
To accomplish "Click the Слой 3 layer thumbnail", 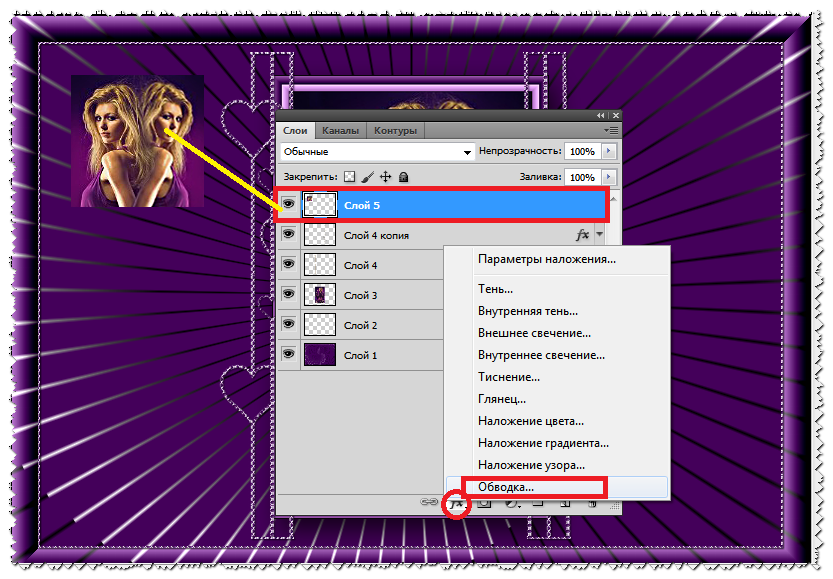I will [x=320, y=294].
